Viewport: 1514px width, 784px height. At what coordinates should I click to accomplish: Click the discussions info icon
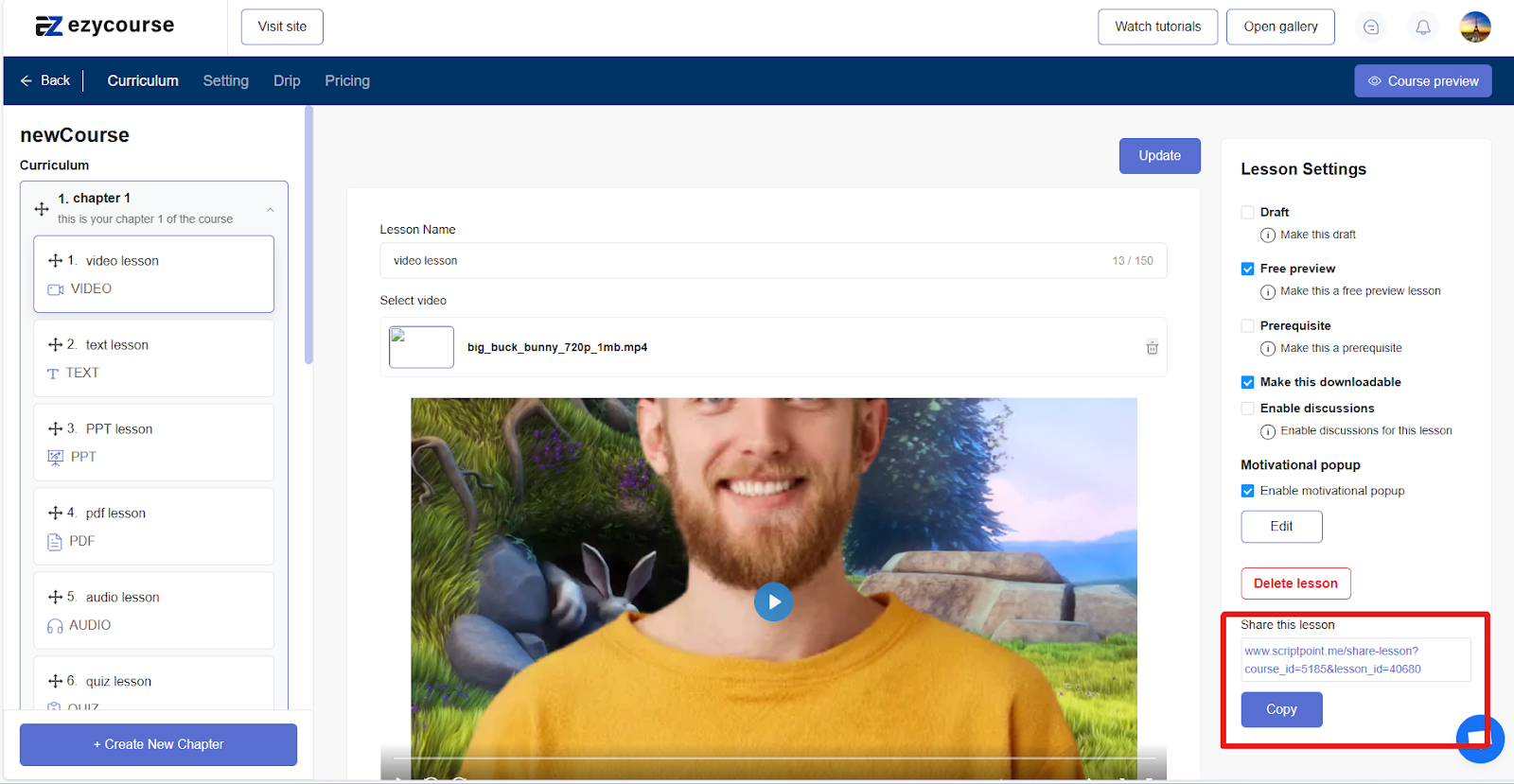pyautogui.click(x=1267, y=431)
